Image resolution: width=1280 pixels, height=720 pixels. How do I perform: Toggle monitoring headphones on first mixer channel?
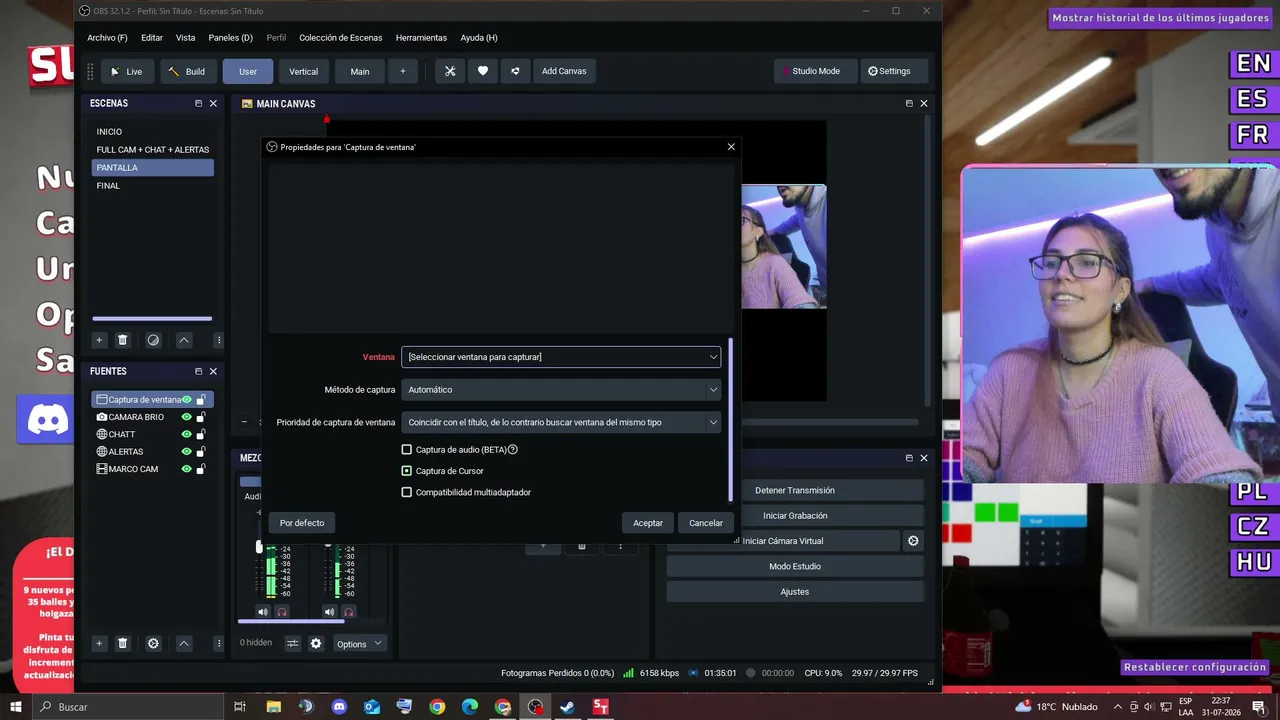[x=282, y=612]
